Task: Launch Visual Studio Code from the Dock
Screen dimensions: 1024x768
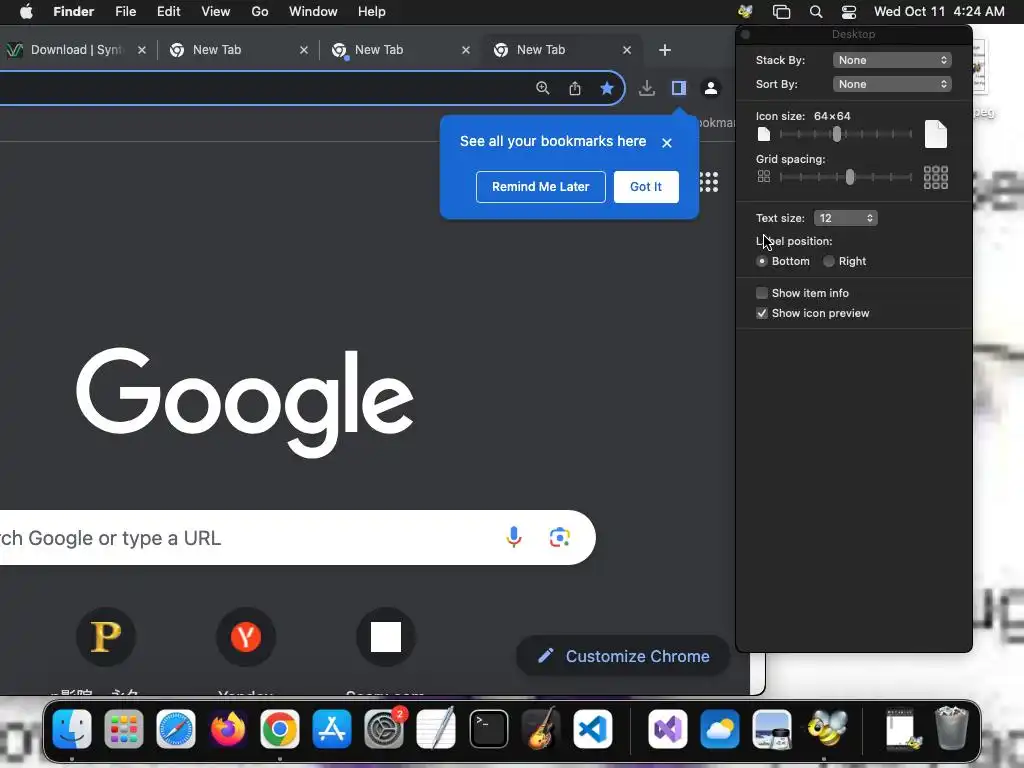Action: pos(592,729)
